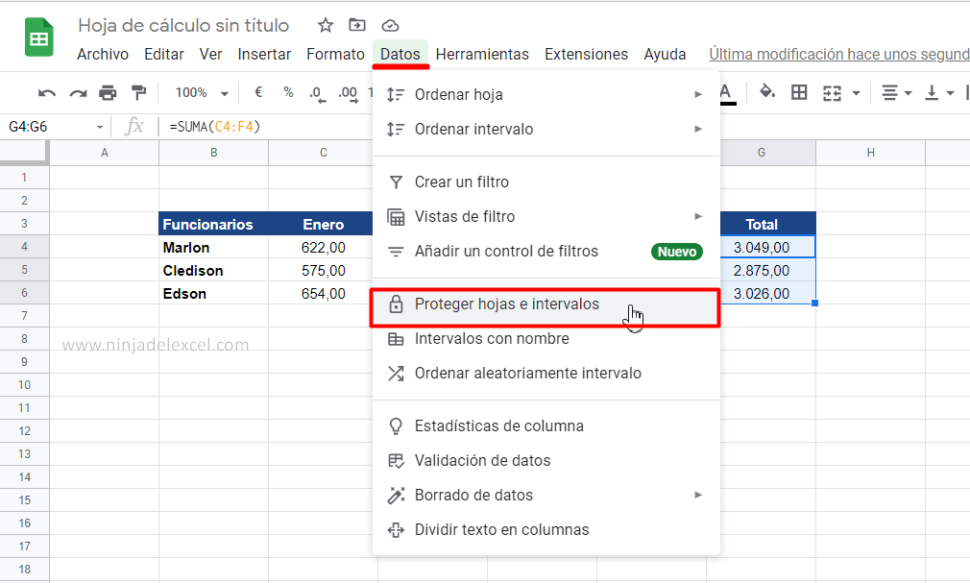Expand the cell name box dropdown

pyautogui.click(x=100, y=127)
